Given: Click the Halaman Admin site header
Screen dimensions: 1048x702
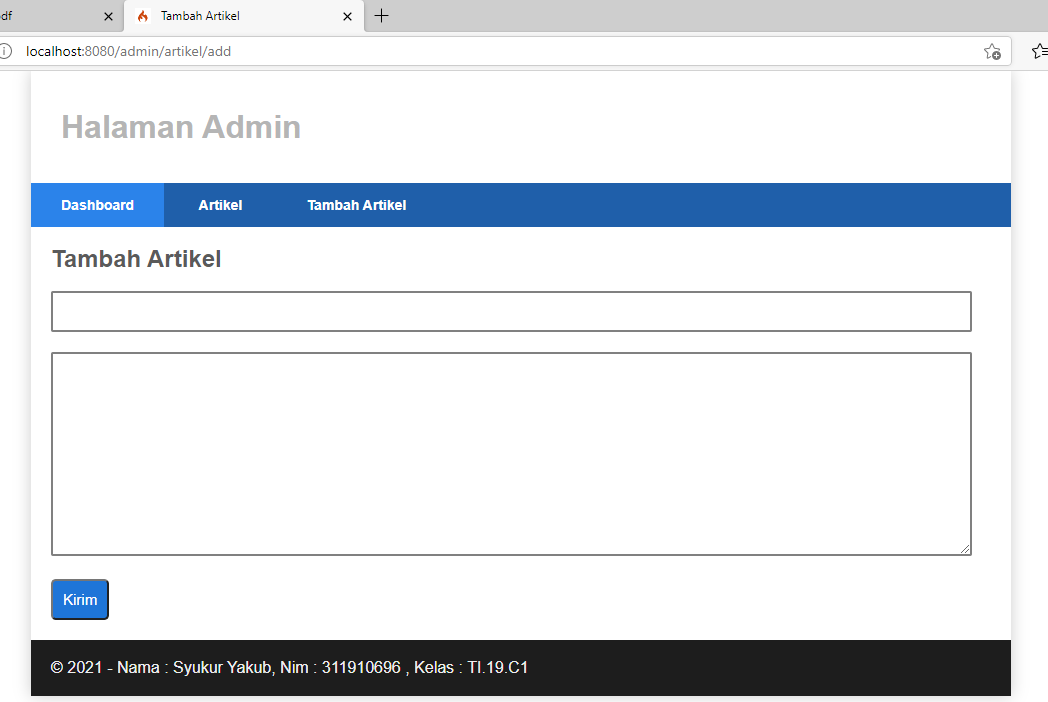Looking at the screenshot, I should 181,127.
